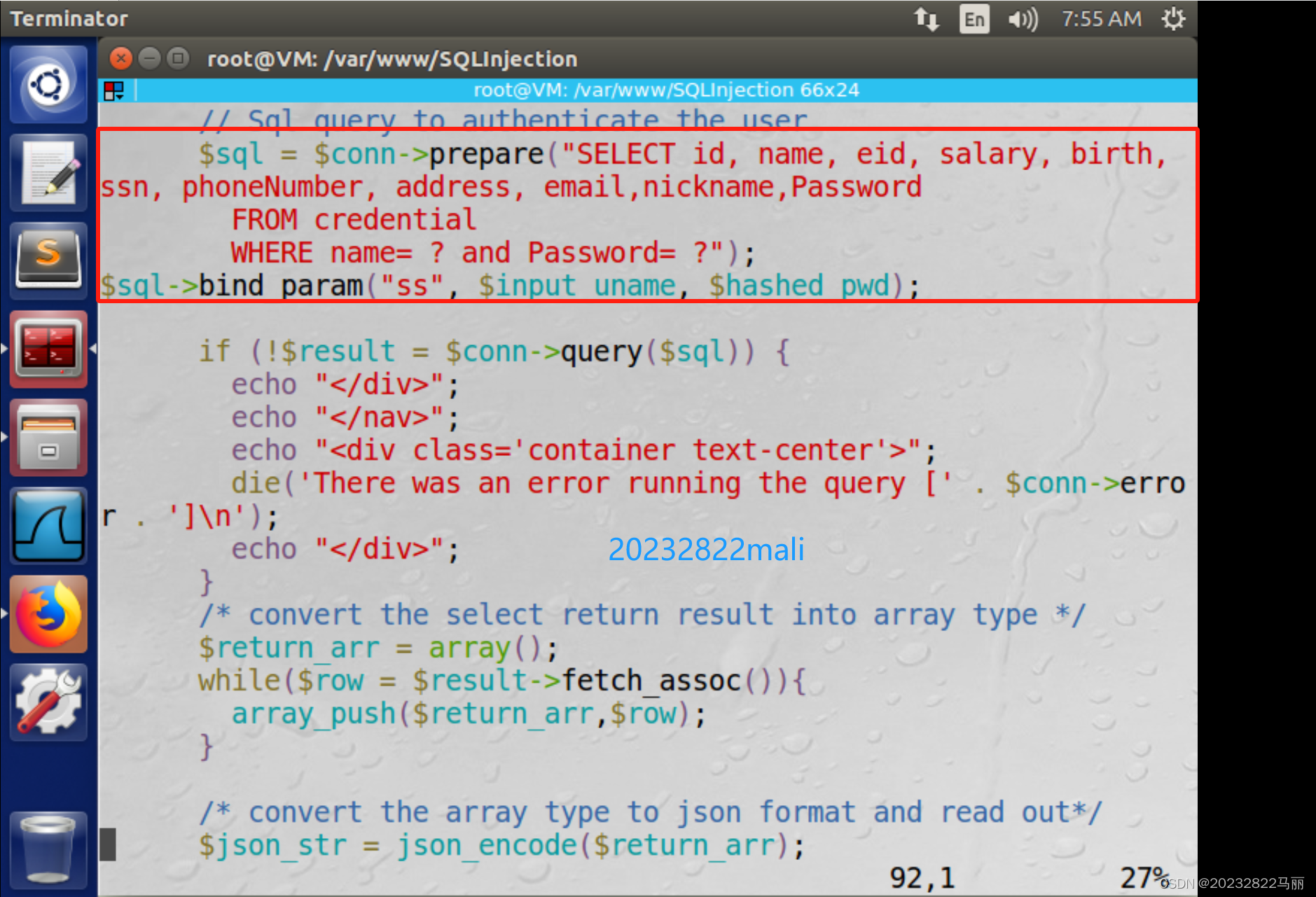Click 'json_encode' in the last code line

tap(487, 845)
